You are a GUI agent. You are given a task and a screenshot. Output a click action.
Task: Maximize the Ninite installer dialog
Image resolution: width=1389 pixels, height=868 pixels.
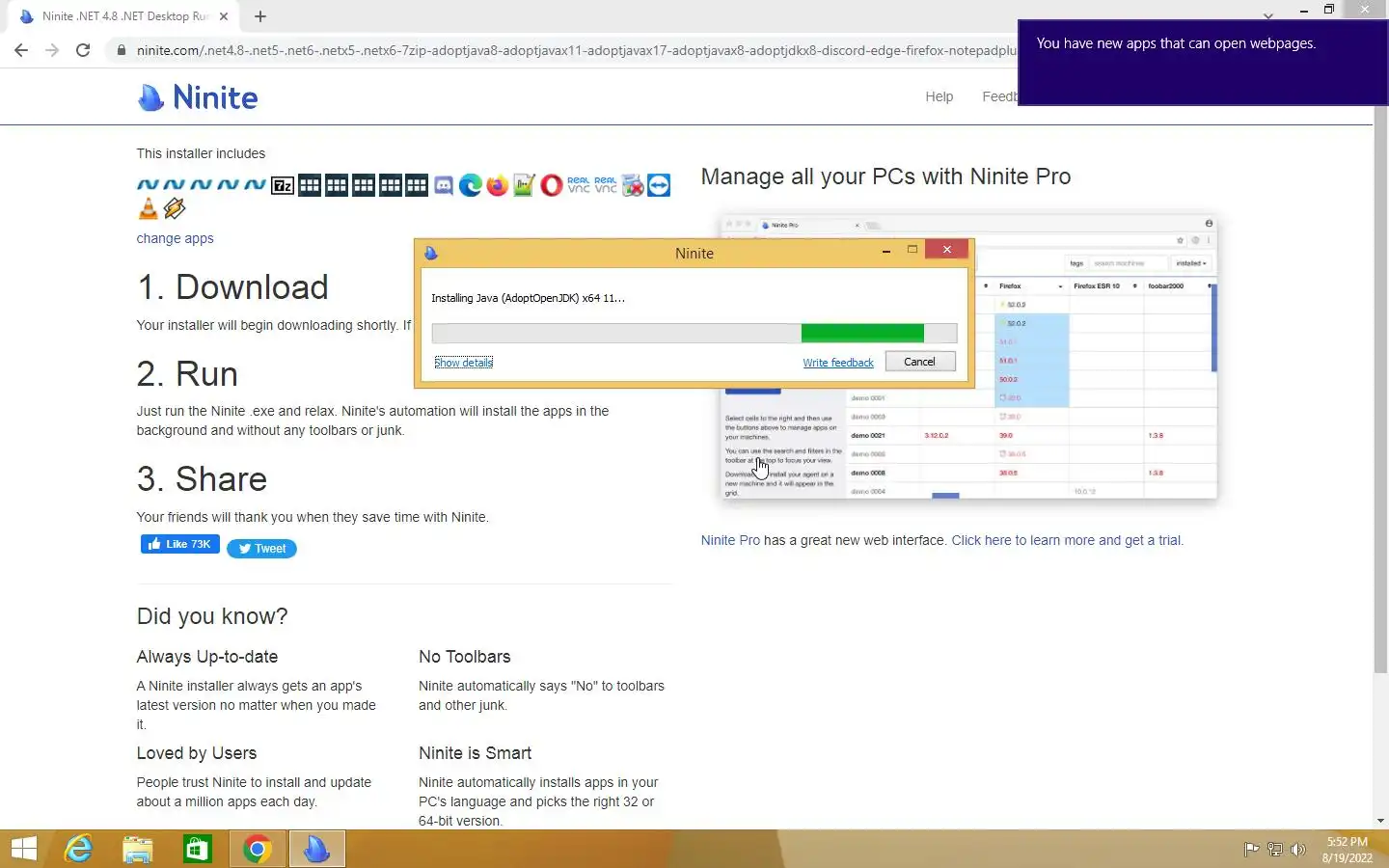coord(912,250)
